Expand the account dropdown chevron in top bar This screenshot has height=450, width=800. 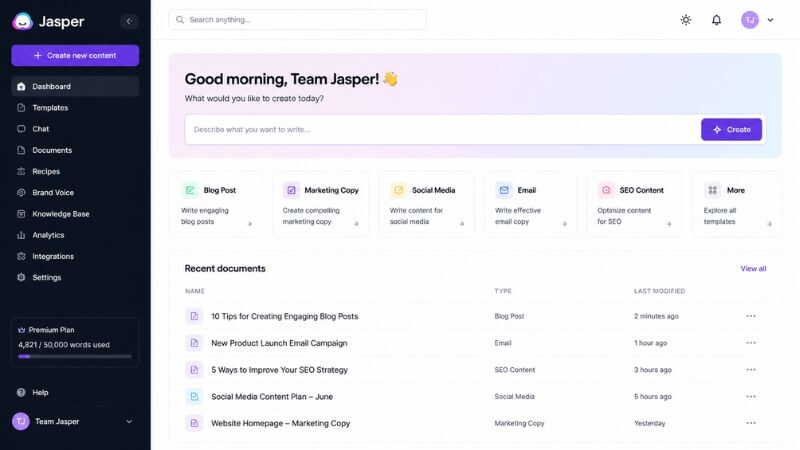pyautogui.click(x=770, y=20)
